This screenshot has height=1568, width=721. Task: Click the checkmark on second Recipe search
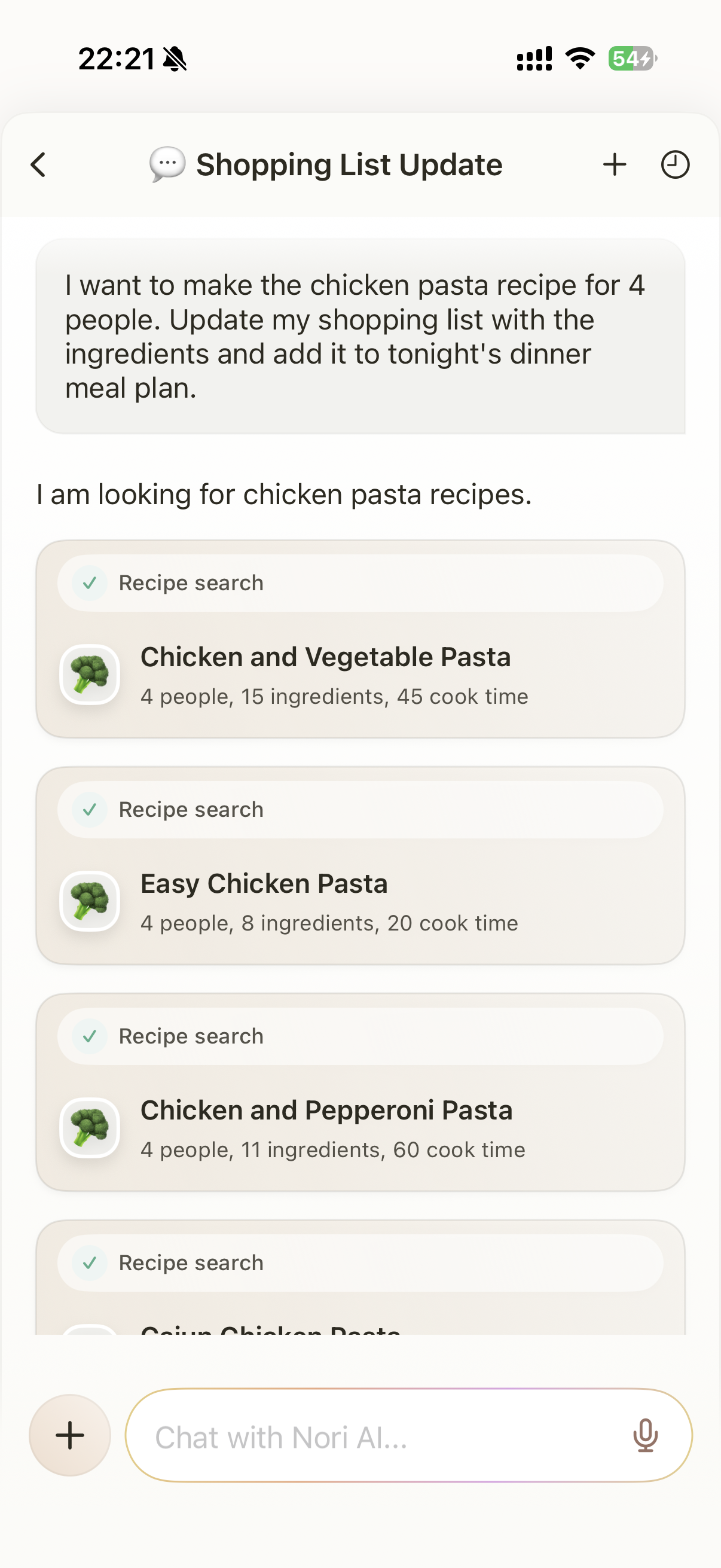click(x=90, y=810)
